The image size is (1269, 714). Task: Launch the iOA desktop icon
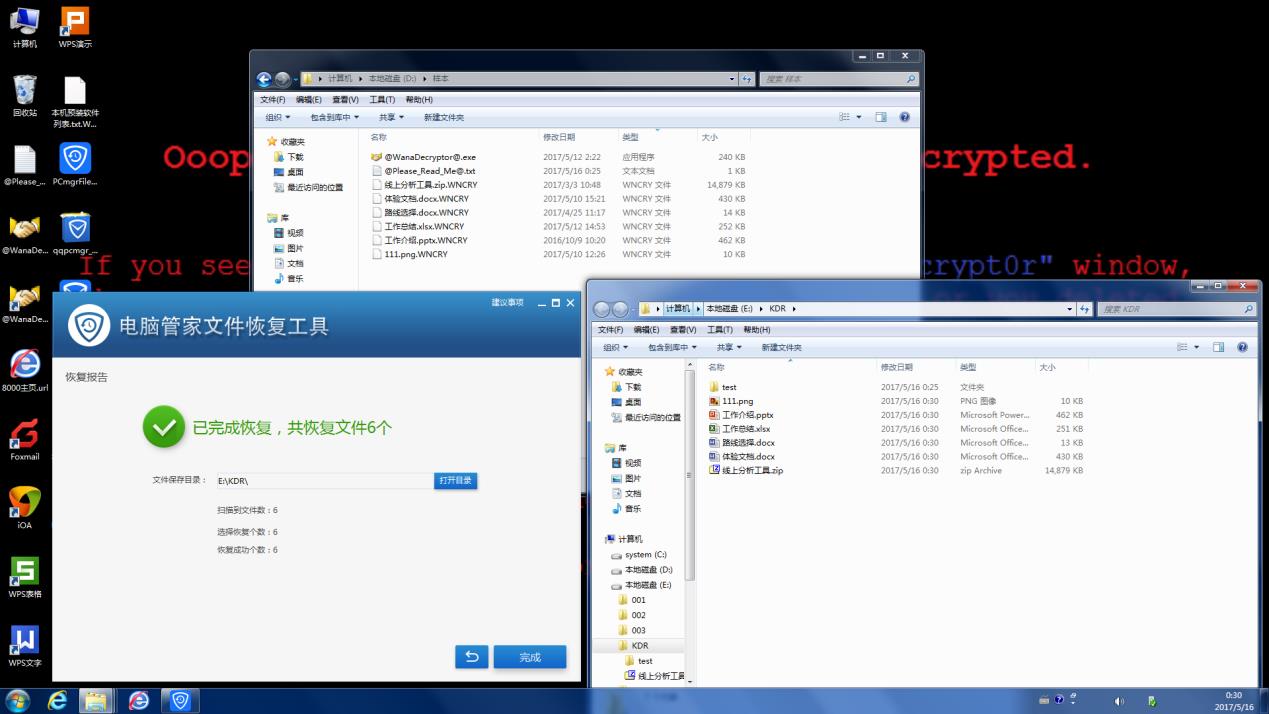23,500
